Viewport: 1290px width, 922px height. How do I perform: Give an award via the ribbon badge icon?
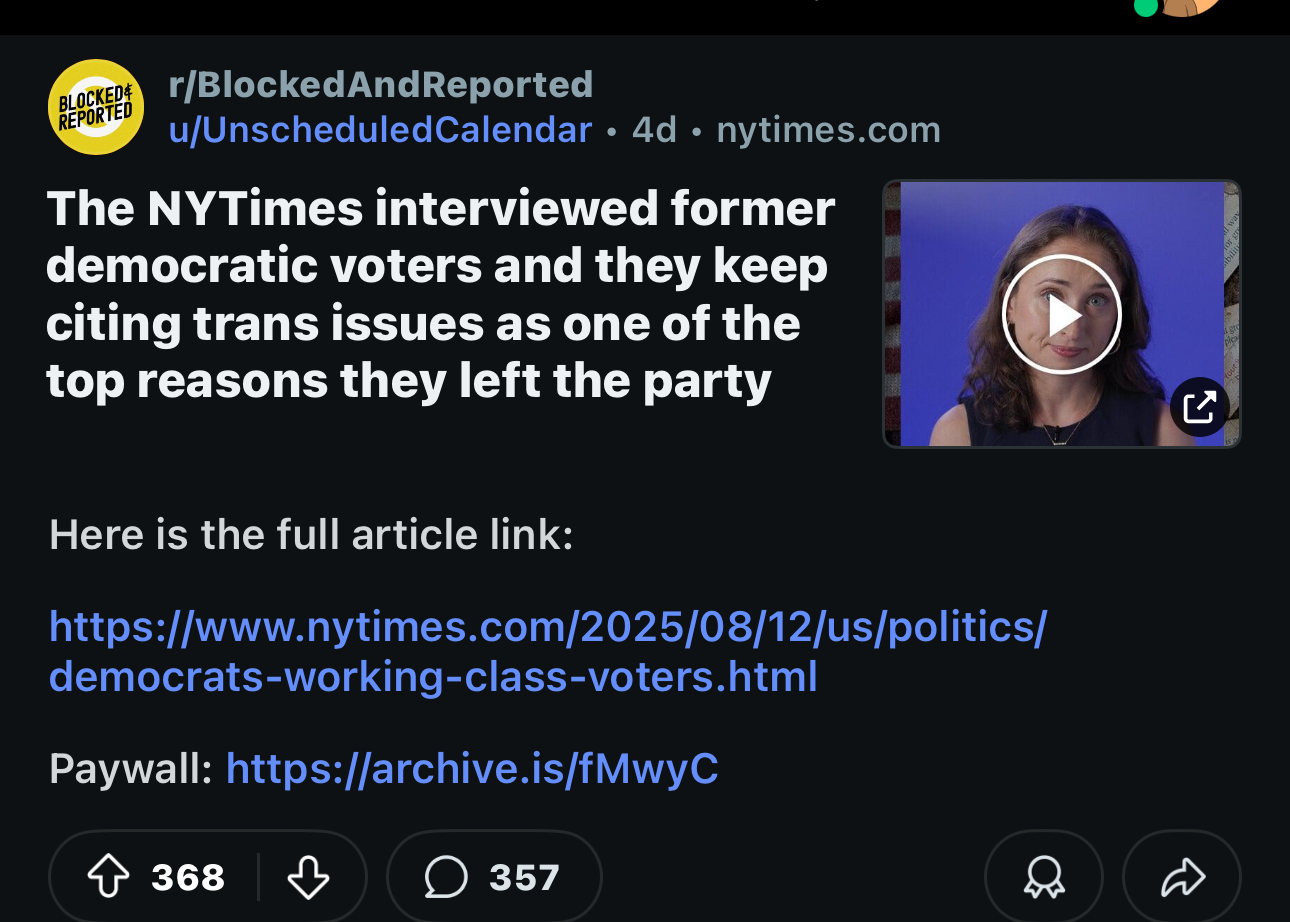tap(1044, 878)
